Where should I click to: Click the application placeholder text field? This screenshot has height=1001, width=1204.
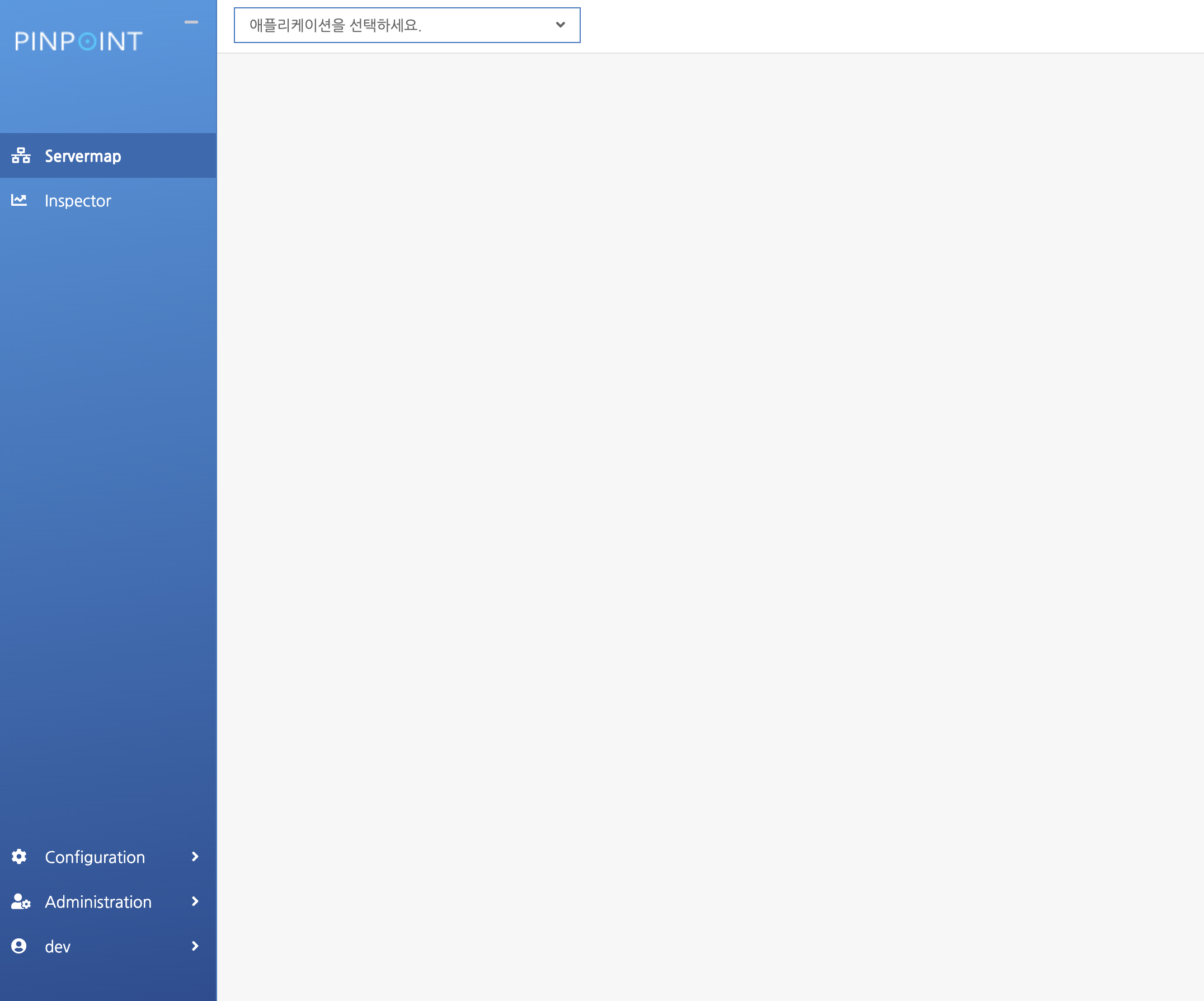335,25
